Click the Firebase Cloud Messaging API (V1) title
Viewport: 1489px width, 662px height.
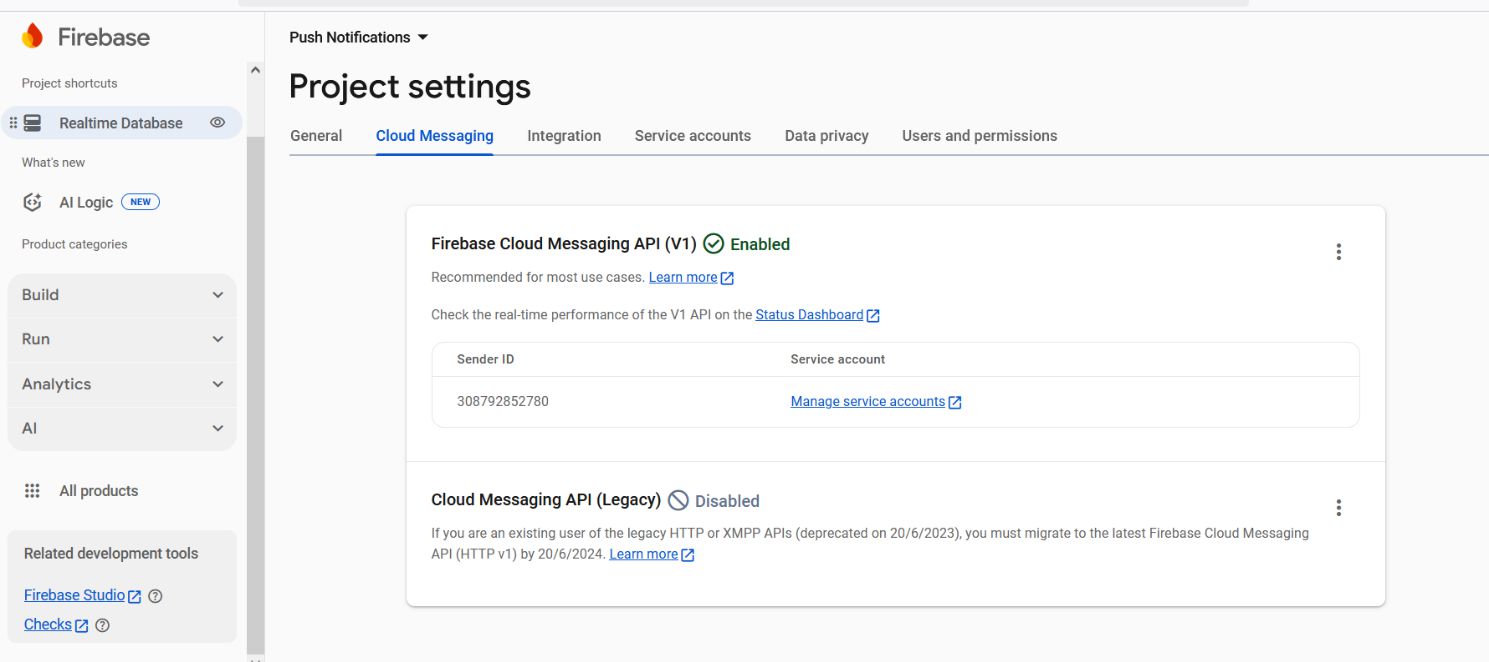point(564,243)
